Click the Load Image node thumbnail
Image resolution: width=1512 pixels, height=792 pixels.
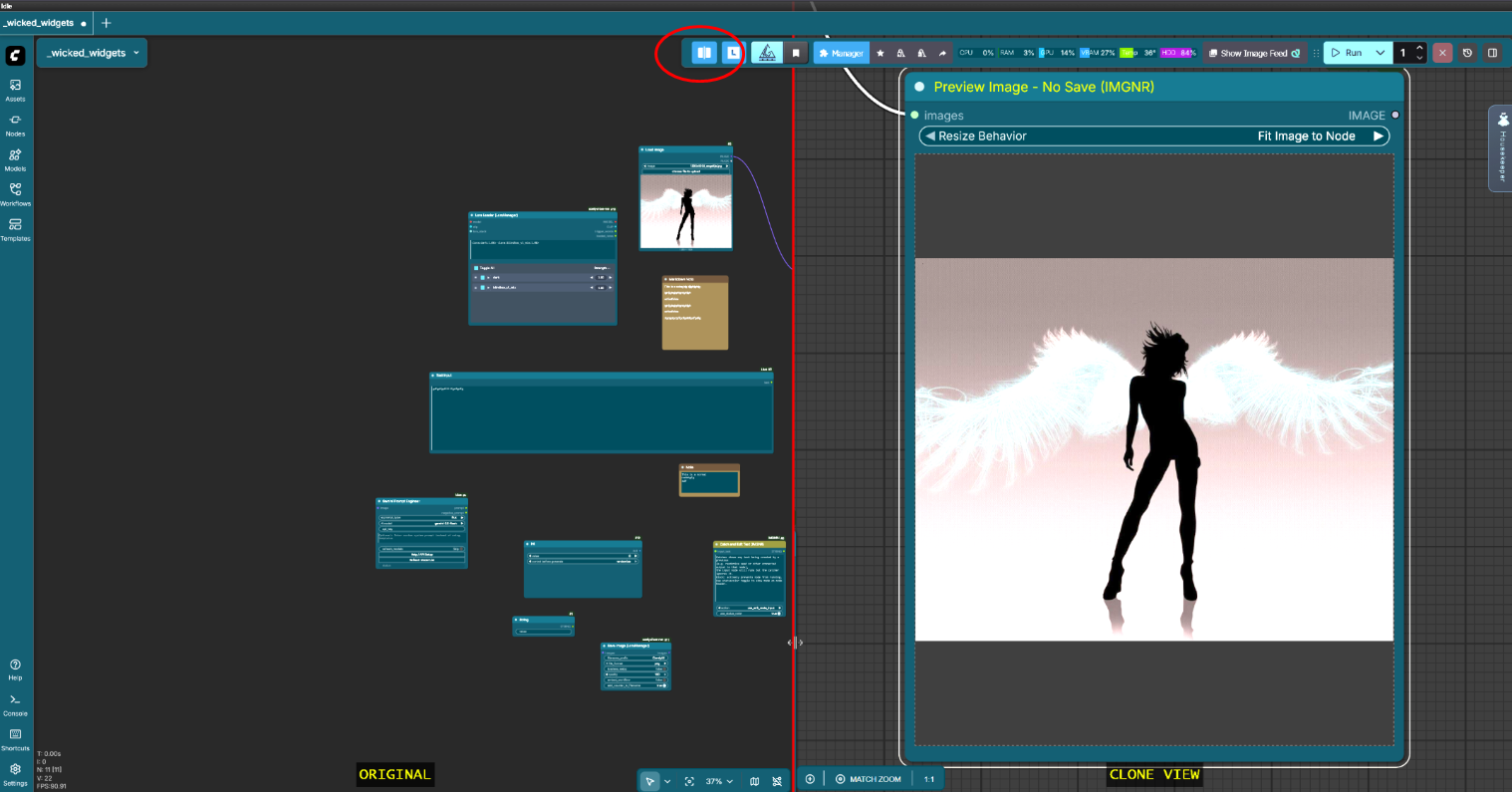686,211
